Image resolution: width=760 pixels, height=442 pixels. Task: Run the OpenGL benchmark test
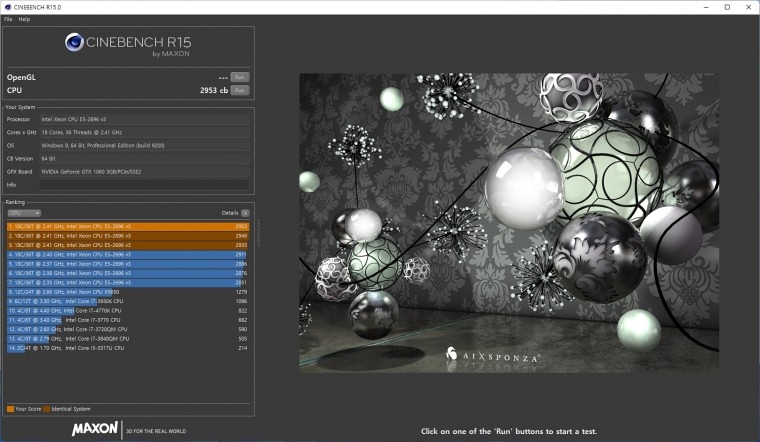pyautogui.click(x=239, y=77)
